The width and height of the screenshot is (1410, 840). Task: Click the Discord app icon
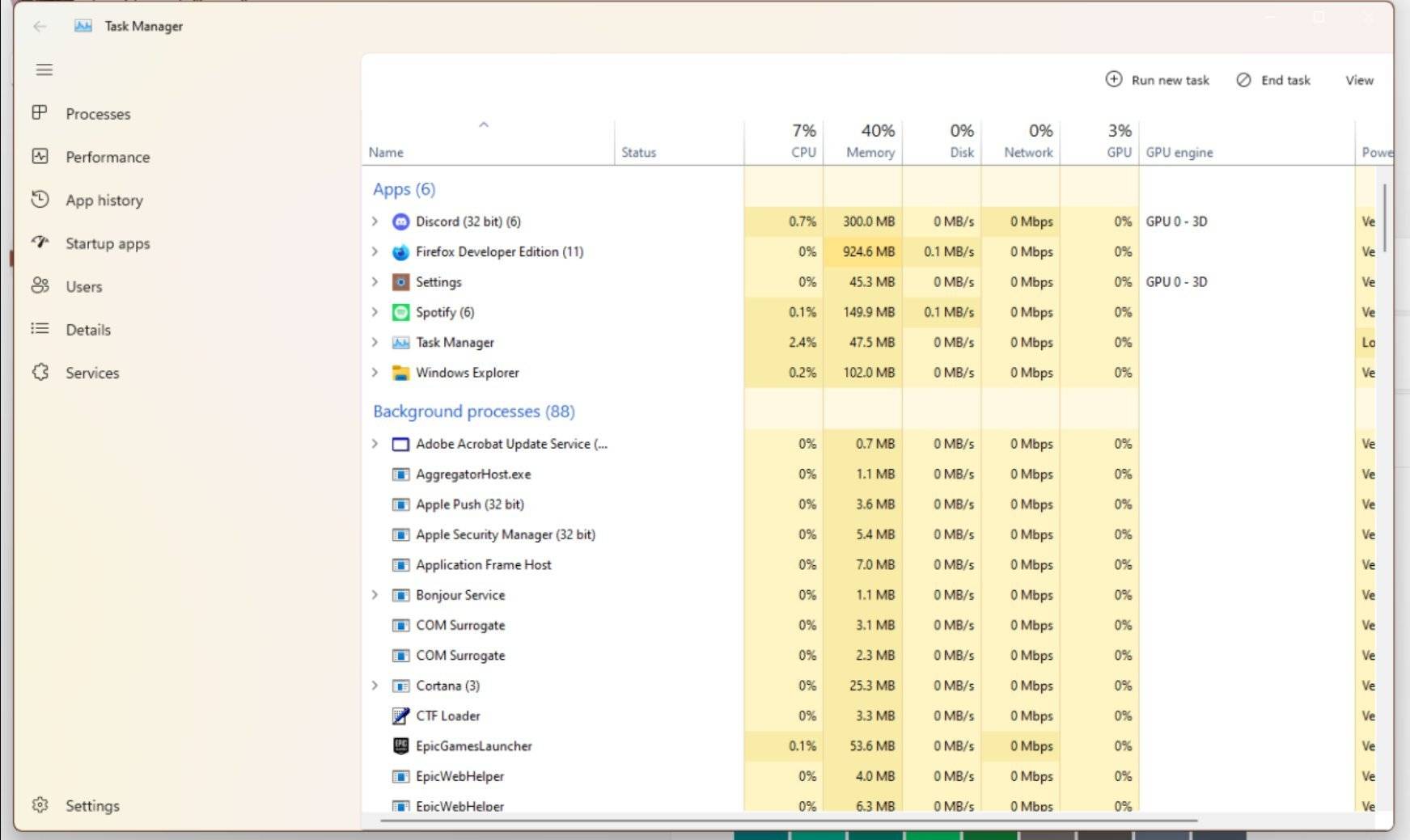(x=400, y=222)
